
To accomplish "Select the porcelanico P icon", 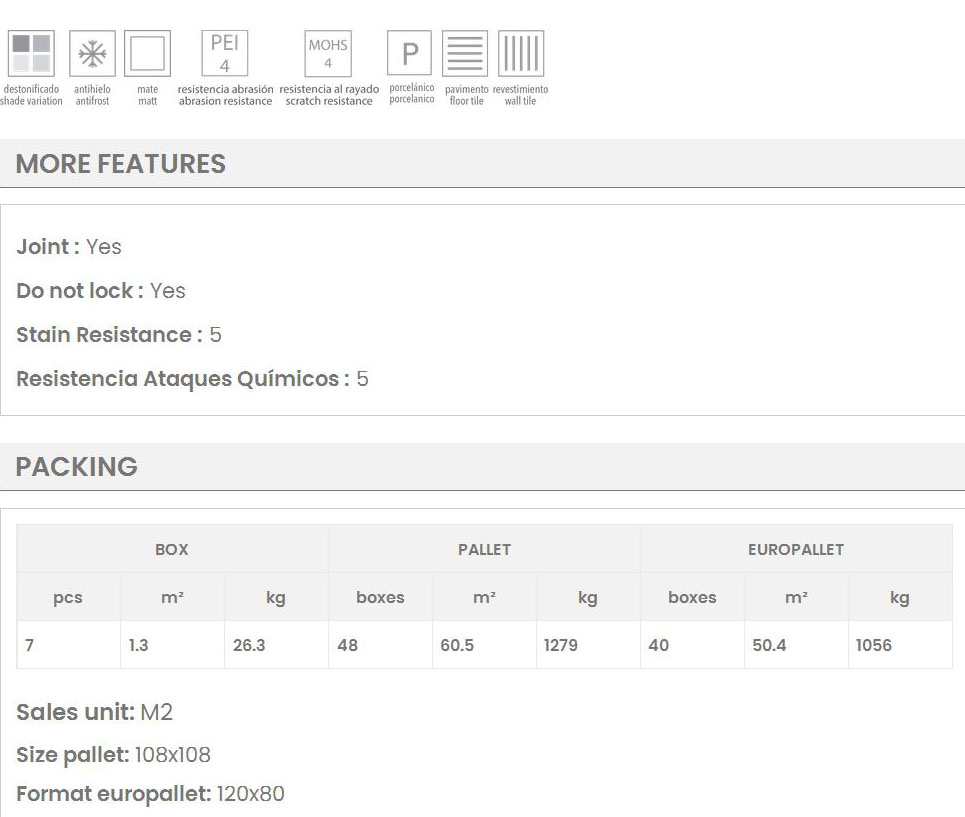I will pos(410,54).
